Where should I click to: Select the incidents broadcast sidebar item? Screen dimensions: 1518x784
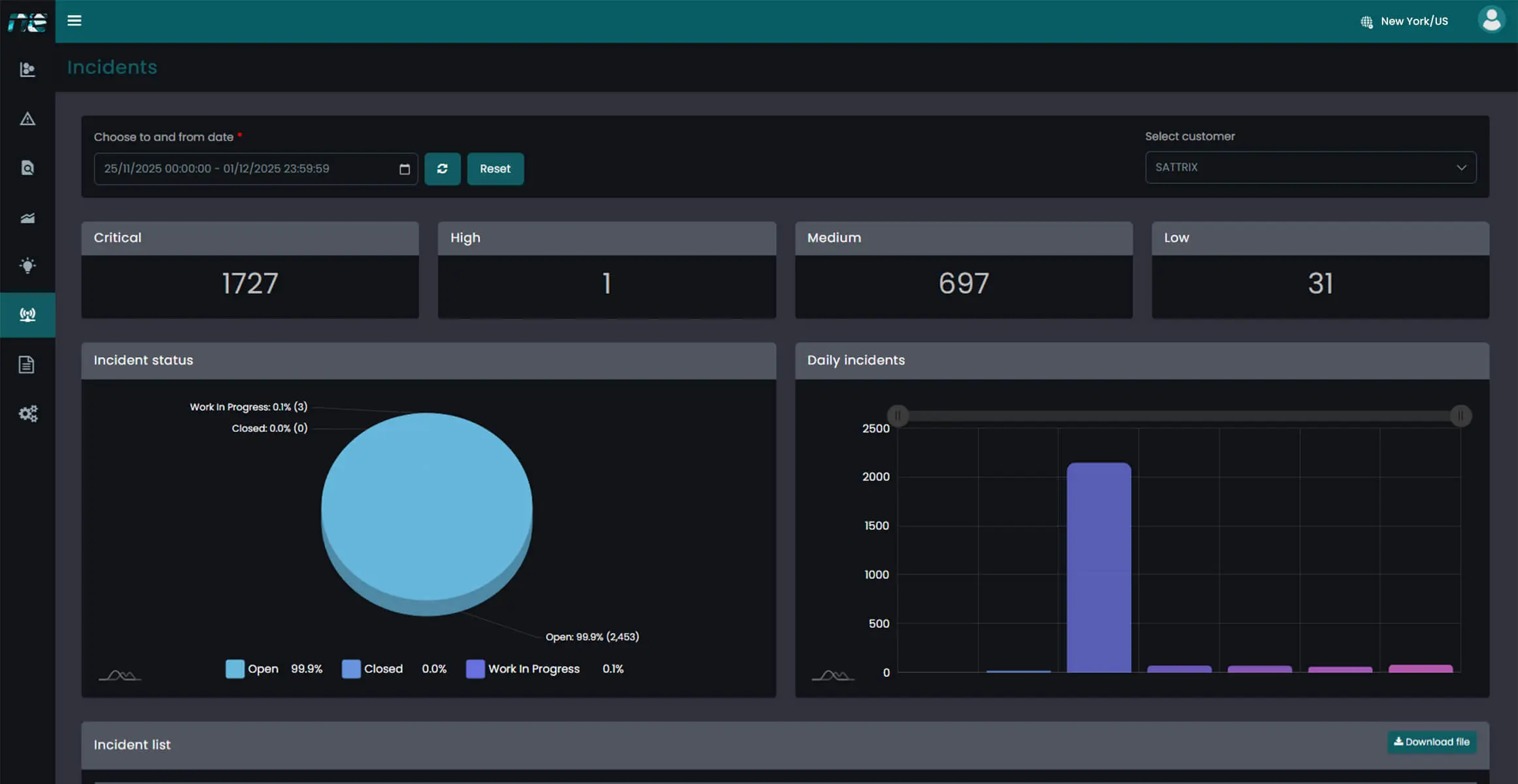(x=27, y=315)
